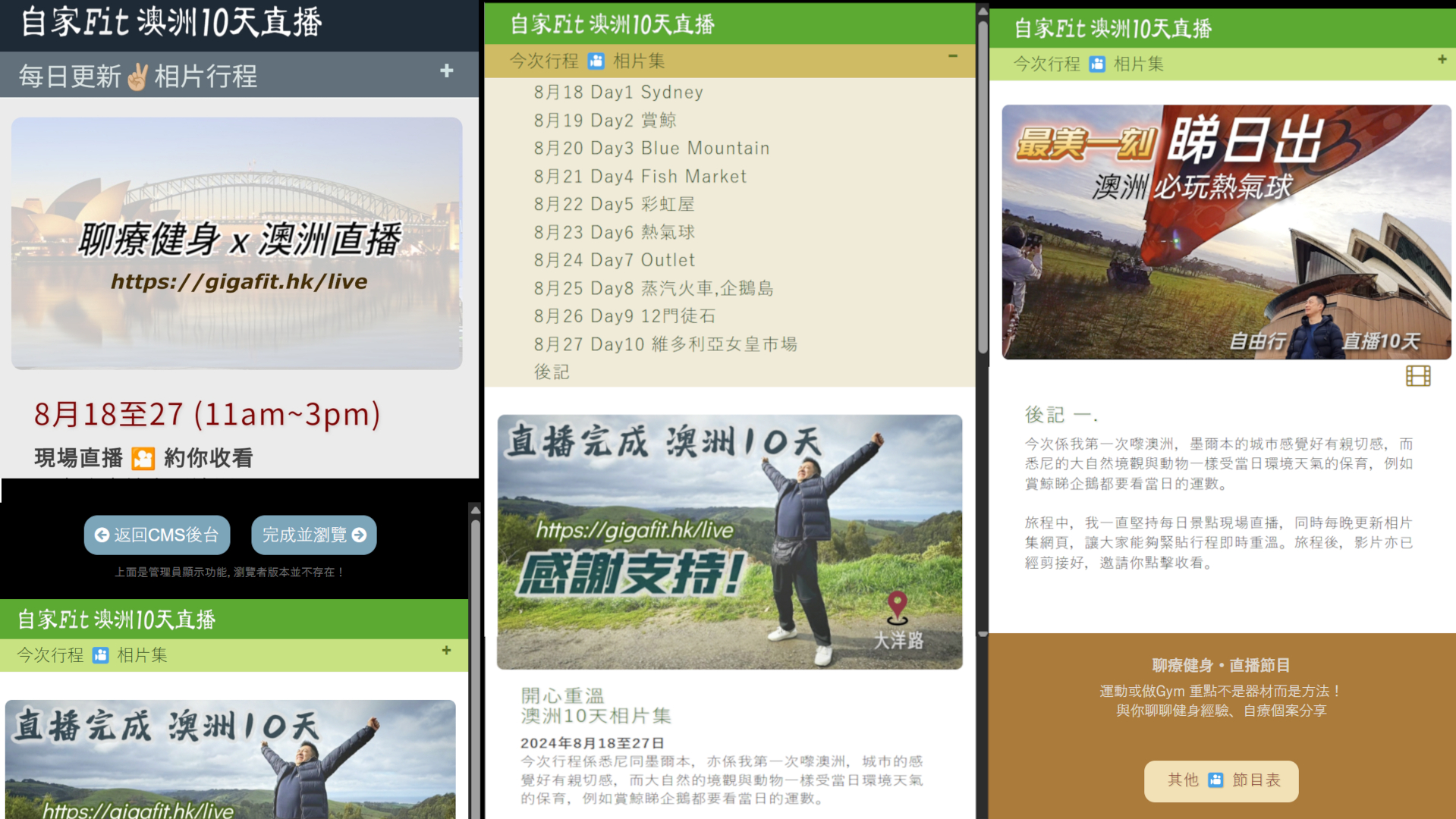
Task: Click the photo icon in bottom-left header
Action: [x=101, y=655]
